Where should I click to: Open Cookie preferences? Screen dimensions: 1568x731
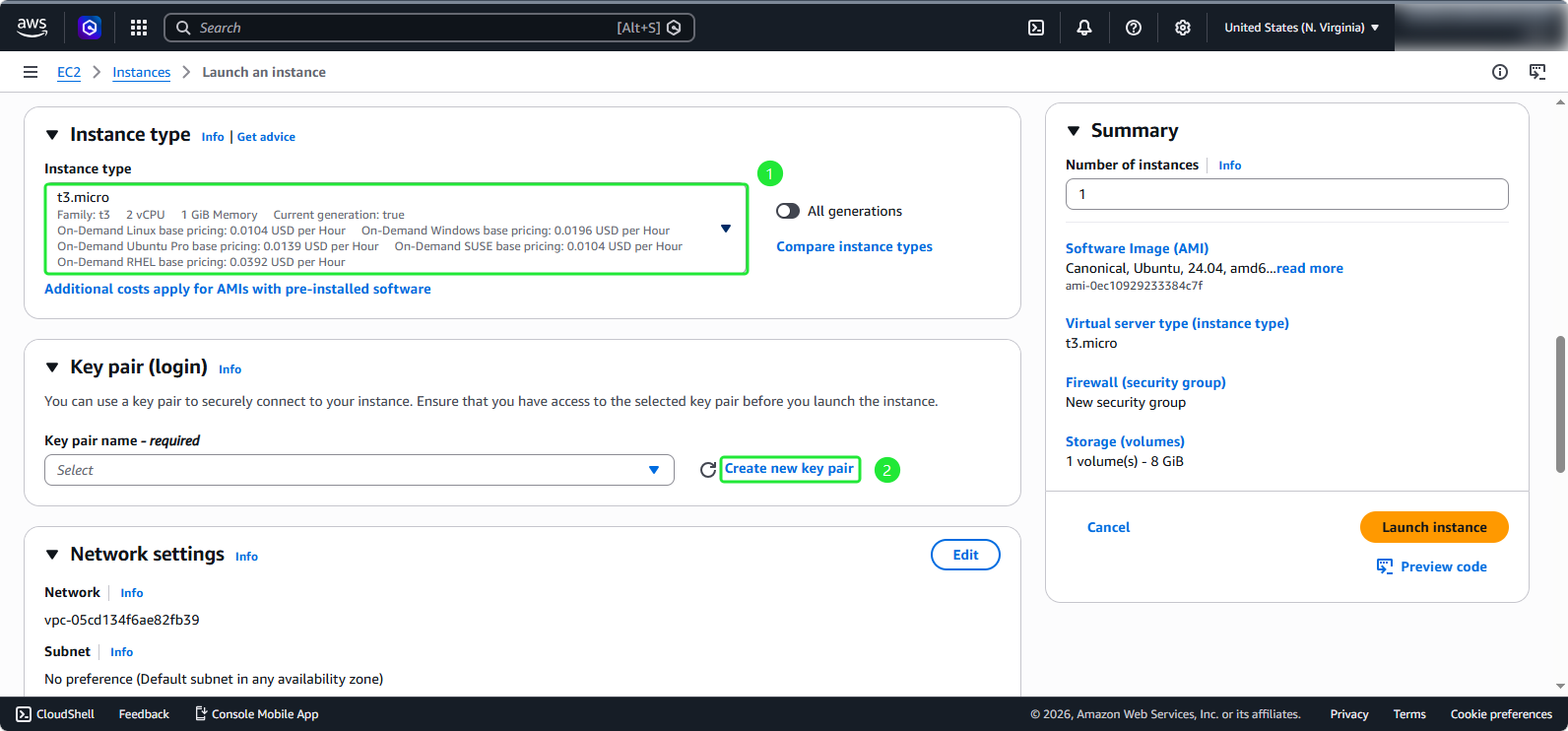[x=1501, y=714]
